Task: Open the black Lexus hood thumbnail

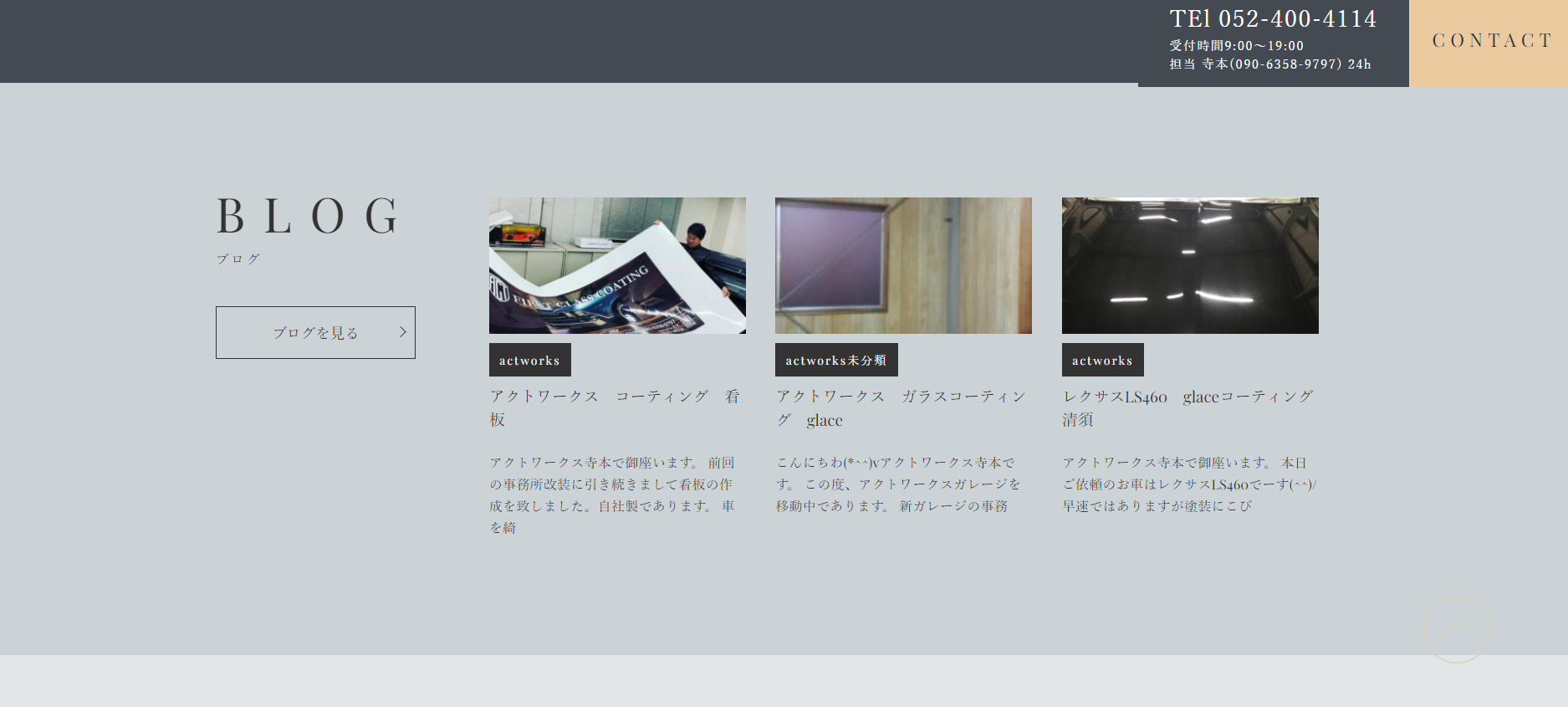Action: click(x=1190, y=265)
